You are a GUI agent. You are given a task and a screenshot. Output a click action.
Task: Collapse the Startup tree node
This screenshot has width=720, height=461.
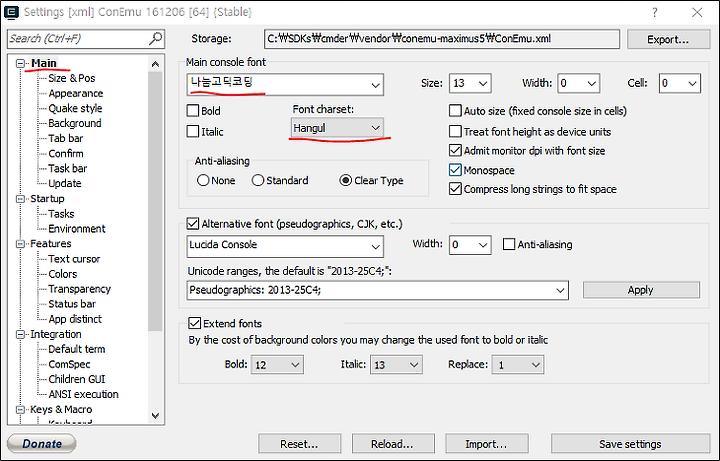click(x=21, y=199)
